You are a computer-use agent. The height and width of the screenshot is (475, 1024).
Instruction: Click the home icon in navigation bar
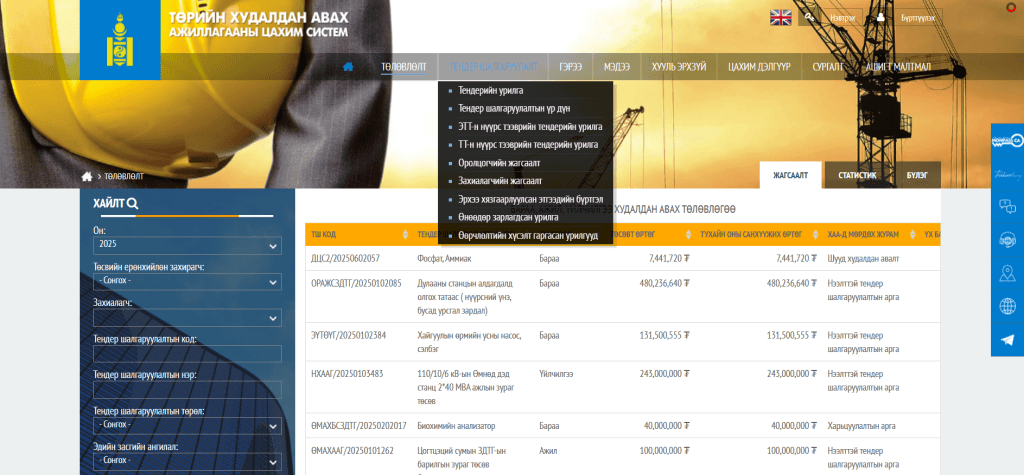point(348,67)
